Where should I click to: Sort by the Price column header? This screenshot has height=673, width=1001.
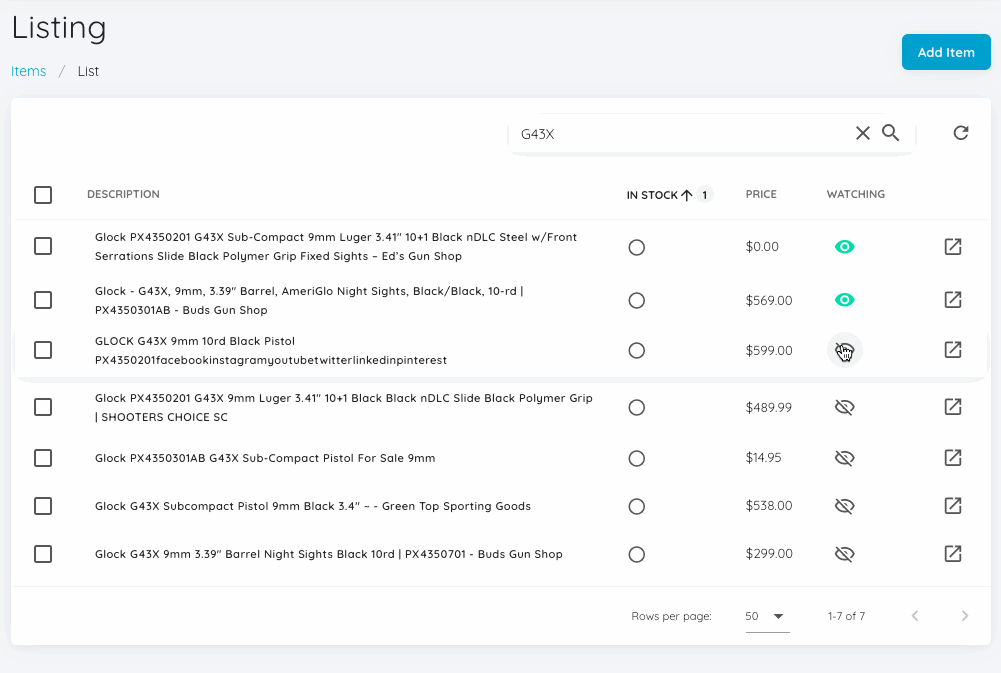[761, 194]
